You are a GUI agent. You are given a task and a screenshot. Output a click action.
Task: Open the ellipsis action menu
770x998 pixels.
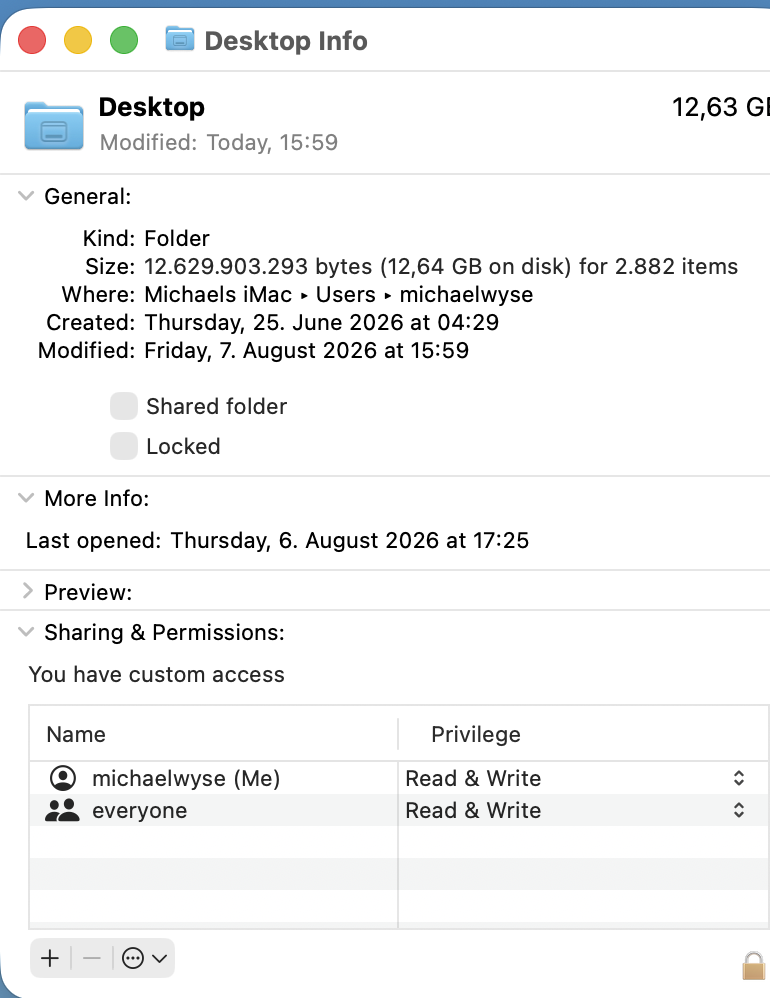click(x=144, y=958)
